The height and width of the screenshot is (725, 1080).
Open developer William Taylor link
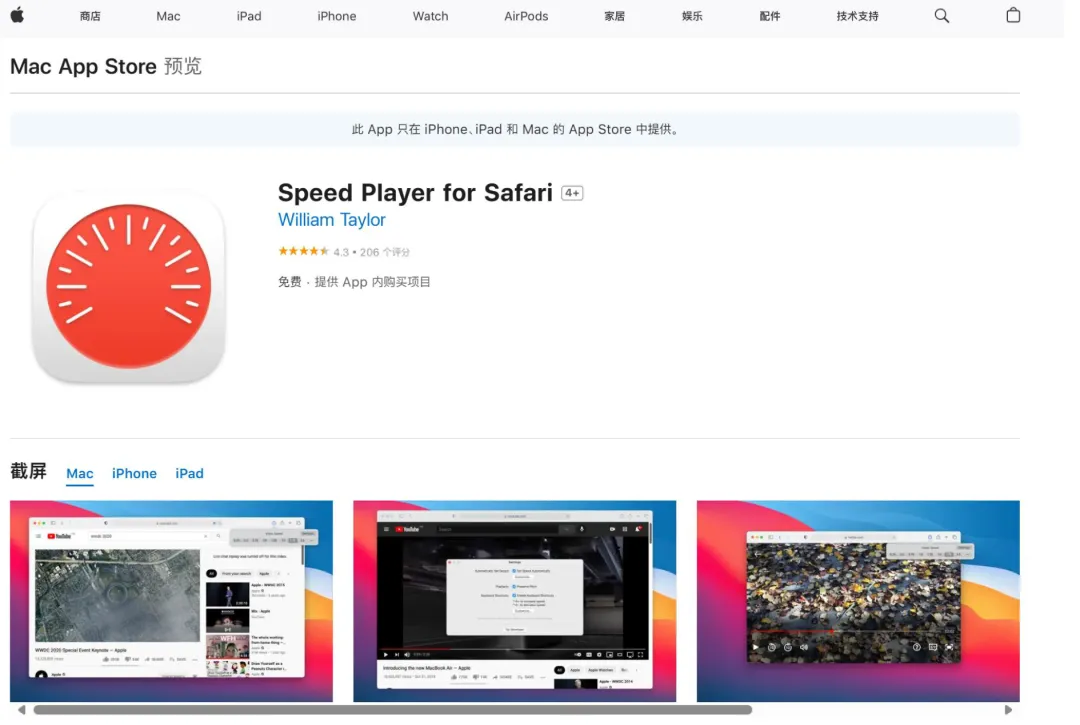click(x=331, y=220)
